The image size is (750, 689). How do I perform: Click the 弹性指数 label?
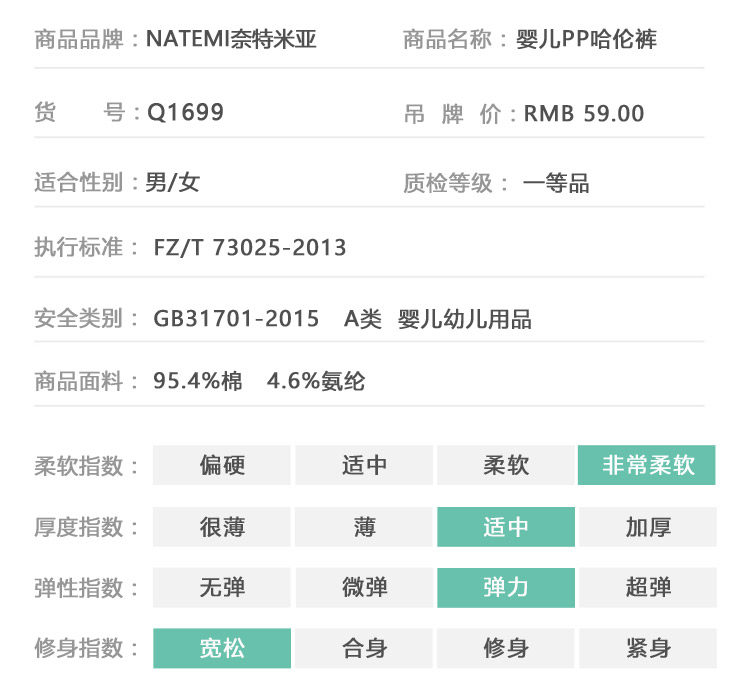[x=79, y=588]
